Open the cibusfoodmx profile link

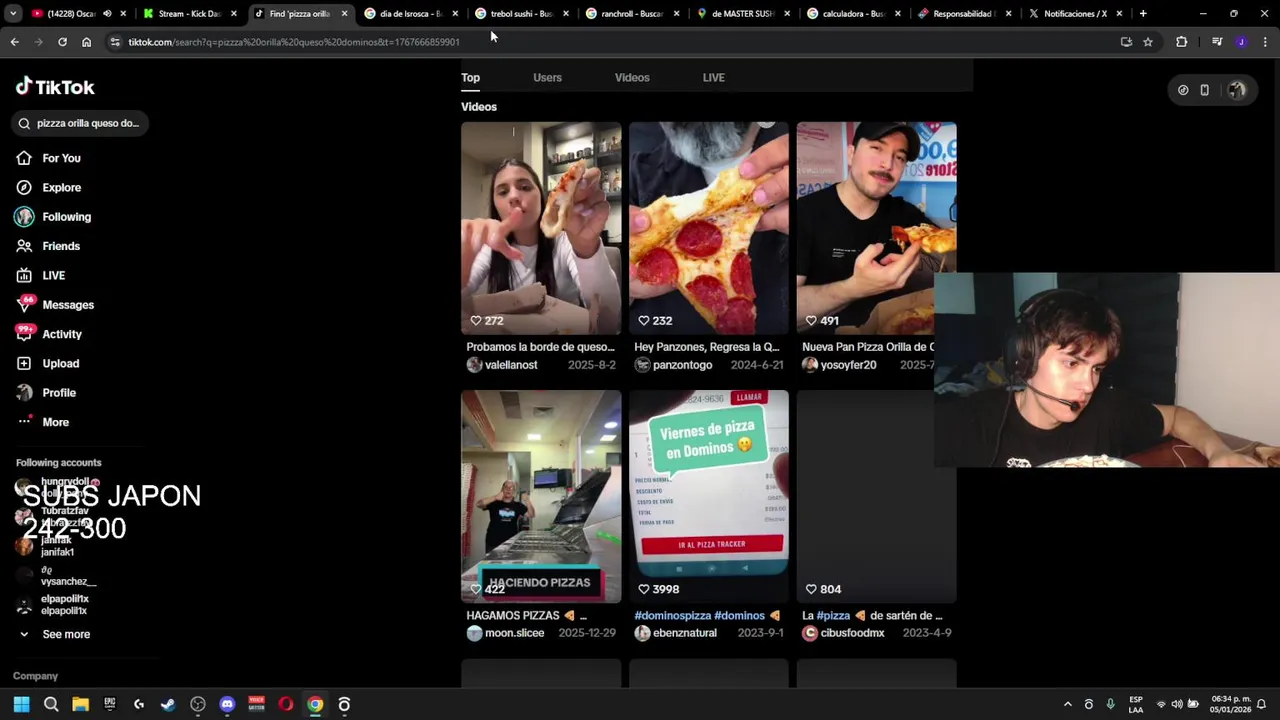tap(852, 633)
